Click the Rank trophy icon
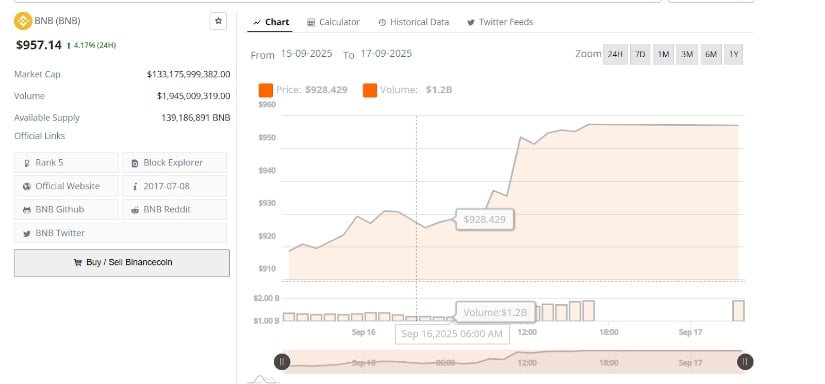The image size is (825, 384). (x=27, y=163)
